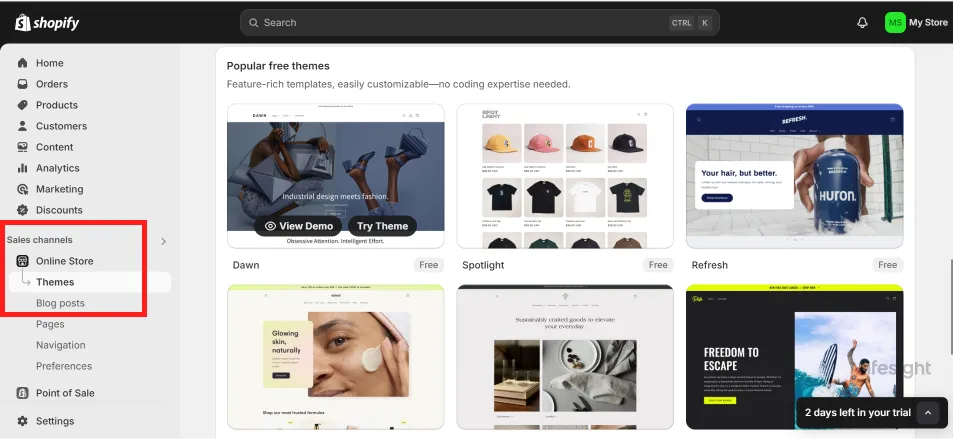Screen dimensions: 953x439
Task: Open the Marketing section
Action: [x=60, y=189]
